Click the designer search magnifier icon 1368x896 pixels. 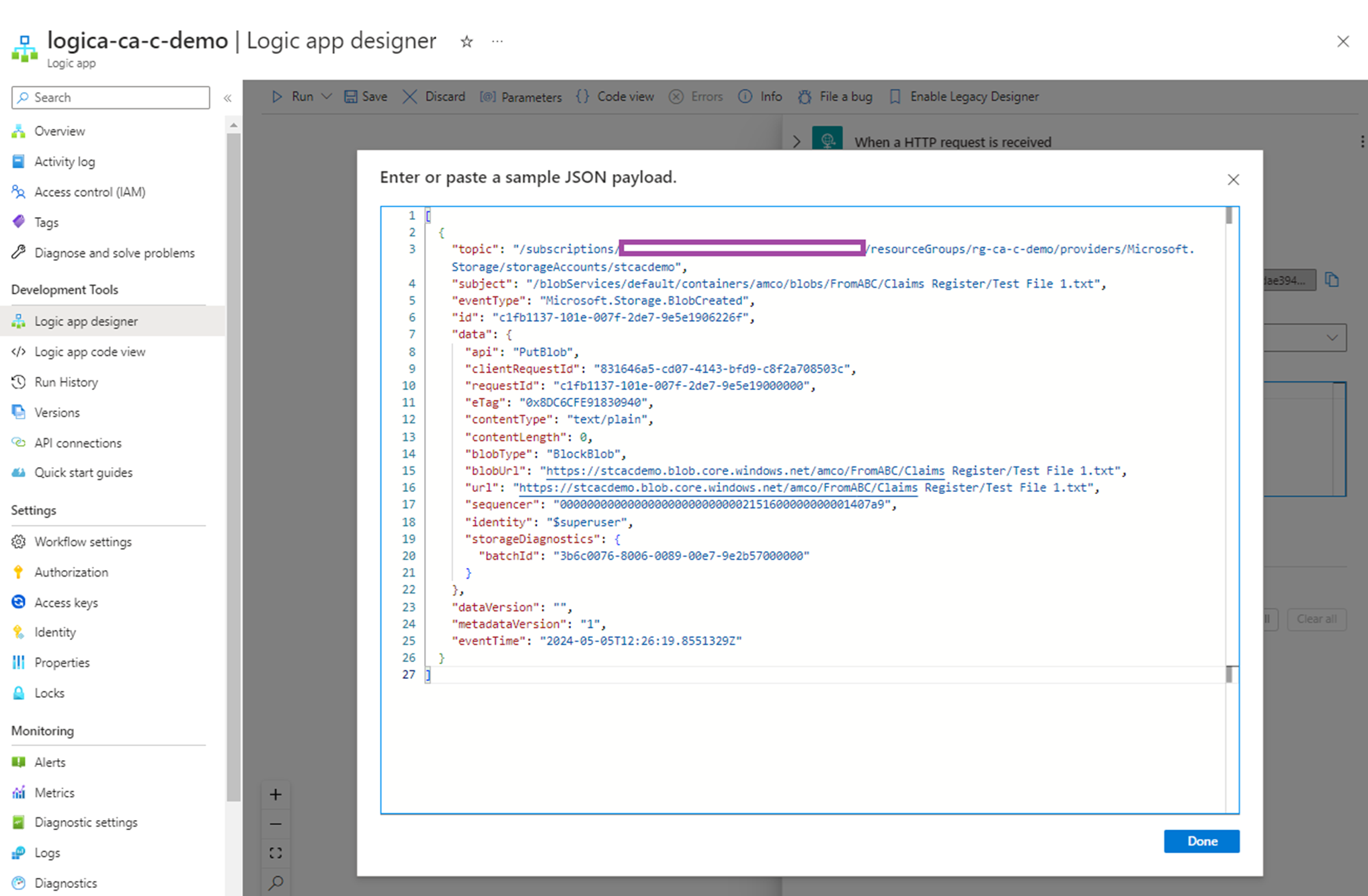(x=276, y=883)
